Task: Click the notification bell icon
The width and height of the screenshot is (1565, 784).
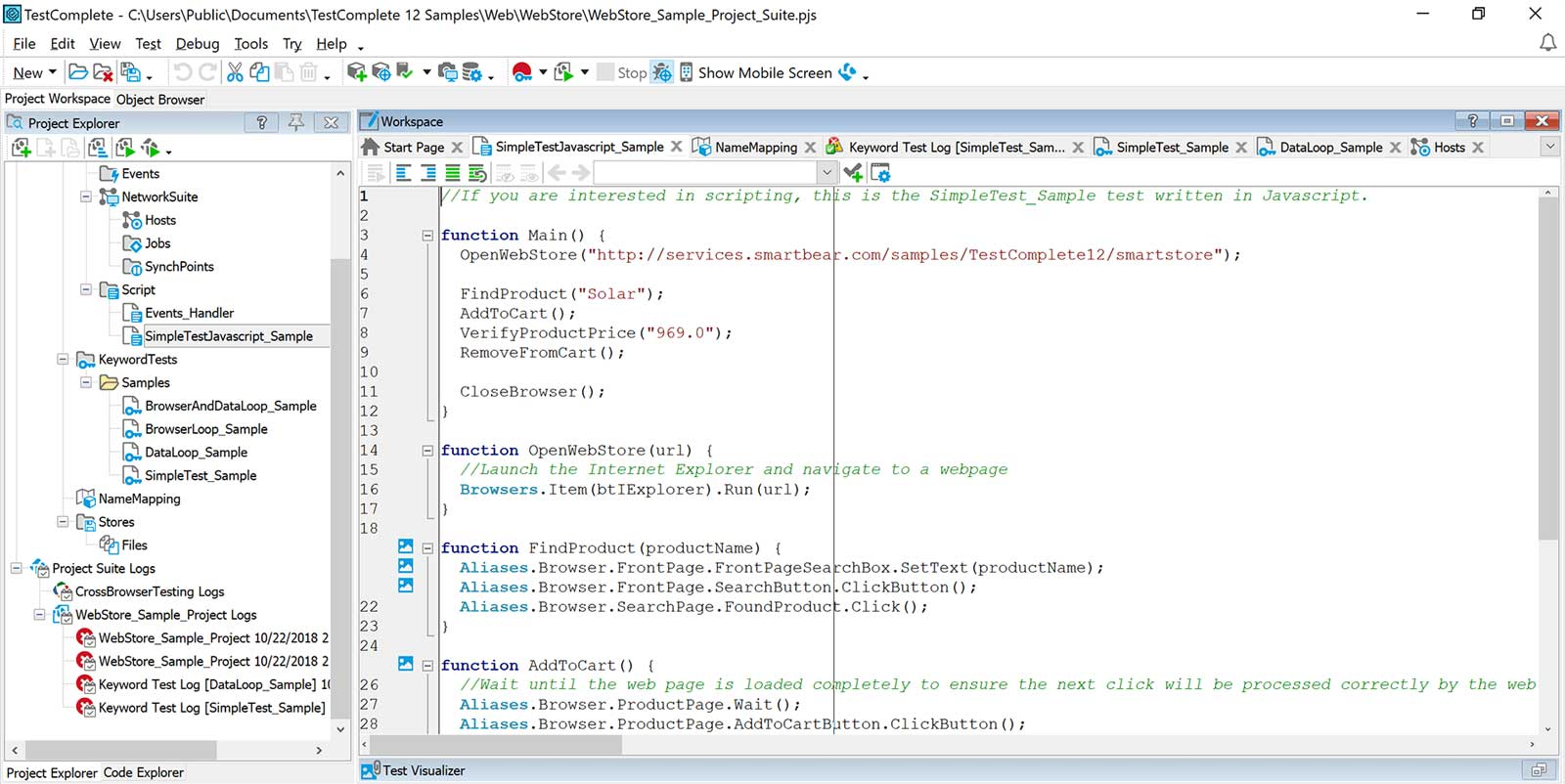Action: click(x=1547, y=43)
